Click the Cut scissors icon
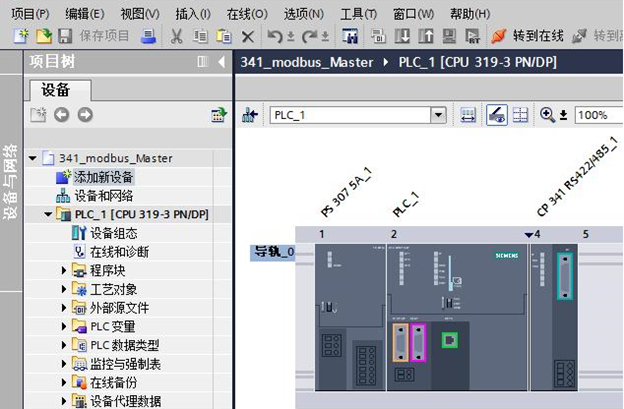 click(177, 36)
